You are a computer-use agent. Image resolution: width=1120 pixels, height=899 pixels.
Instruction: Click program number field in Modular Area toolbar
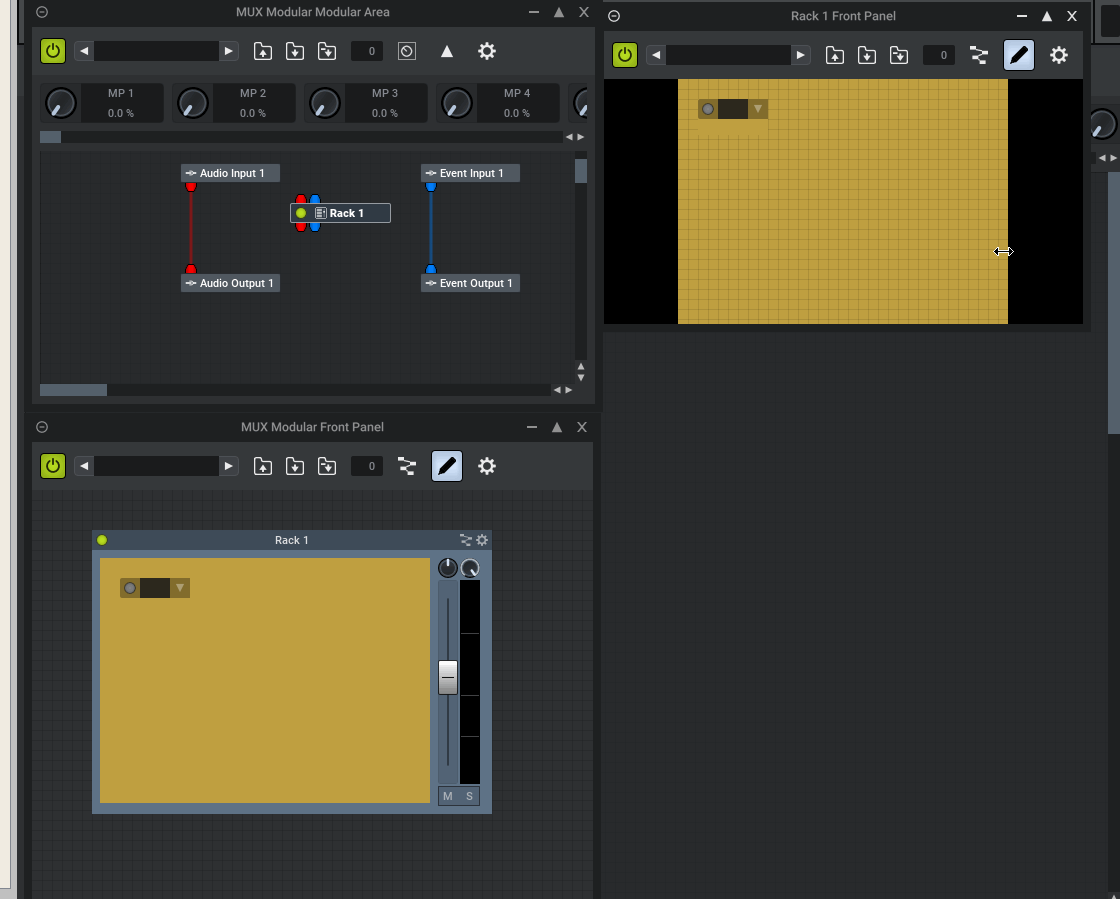point(367,51)
